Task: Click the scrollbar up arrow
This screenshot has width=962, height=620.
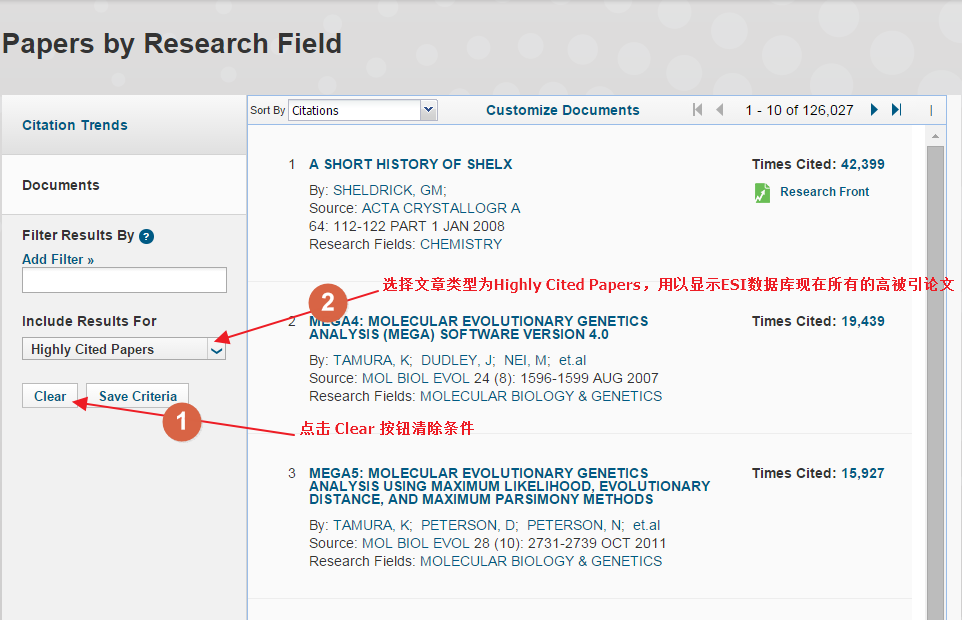Action: 935,136
